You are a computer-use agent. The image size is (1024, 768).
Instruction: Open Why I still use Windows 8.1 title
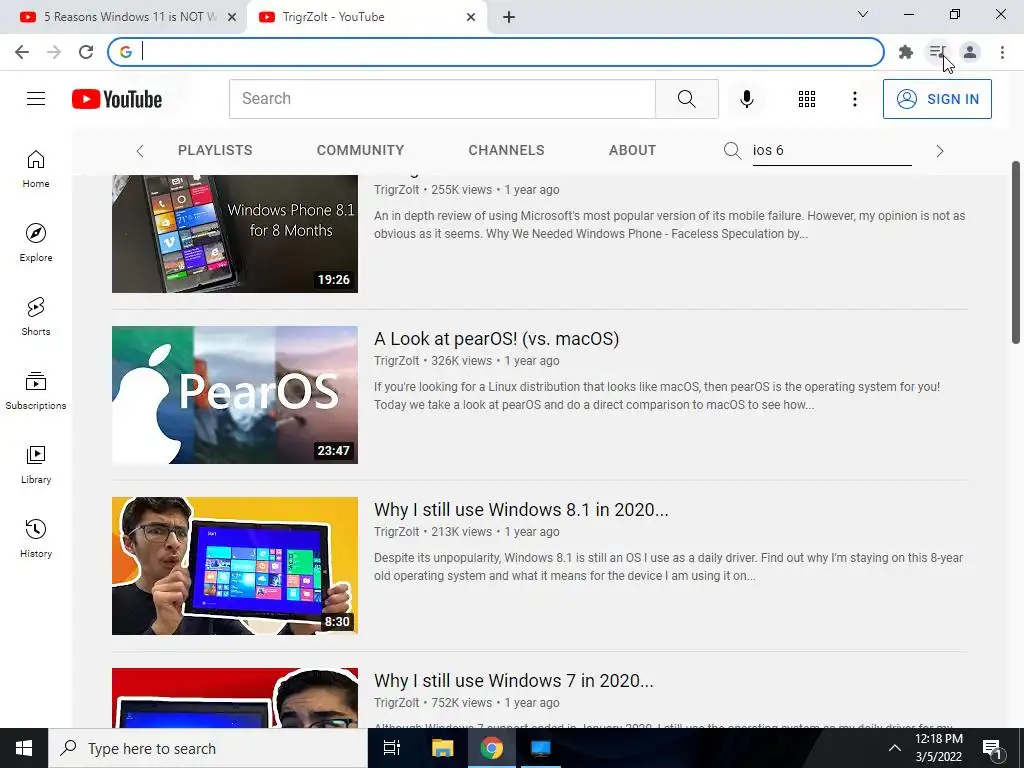click(521, 510)
